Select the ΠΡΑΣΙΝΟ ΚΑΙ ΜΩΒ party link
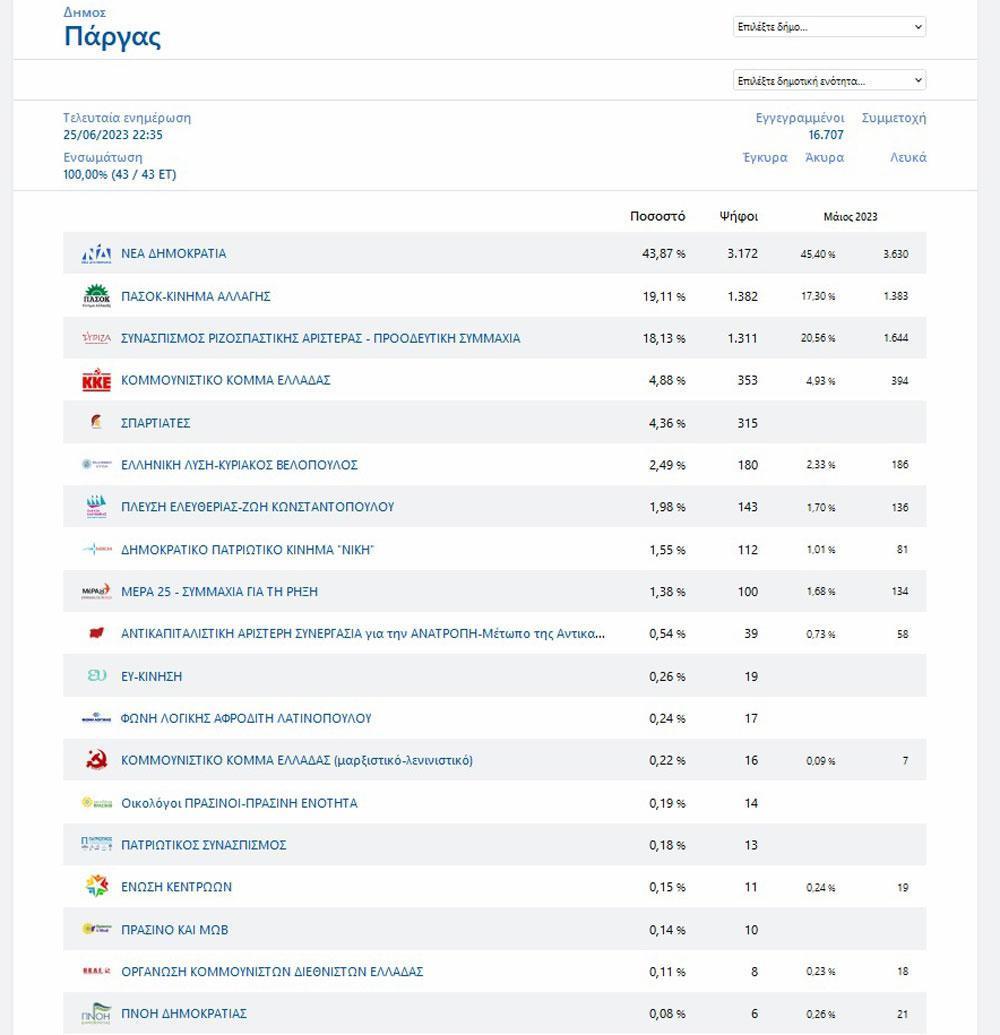1000x1035 pixels. (x=174, y=929)
